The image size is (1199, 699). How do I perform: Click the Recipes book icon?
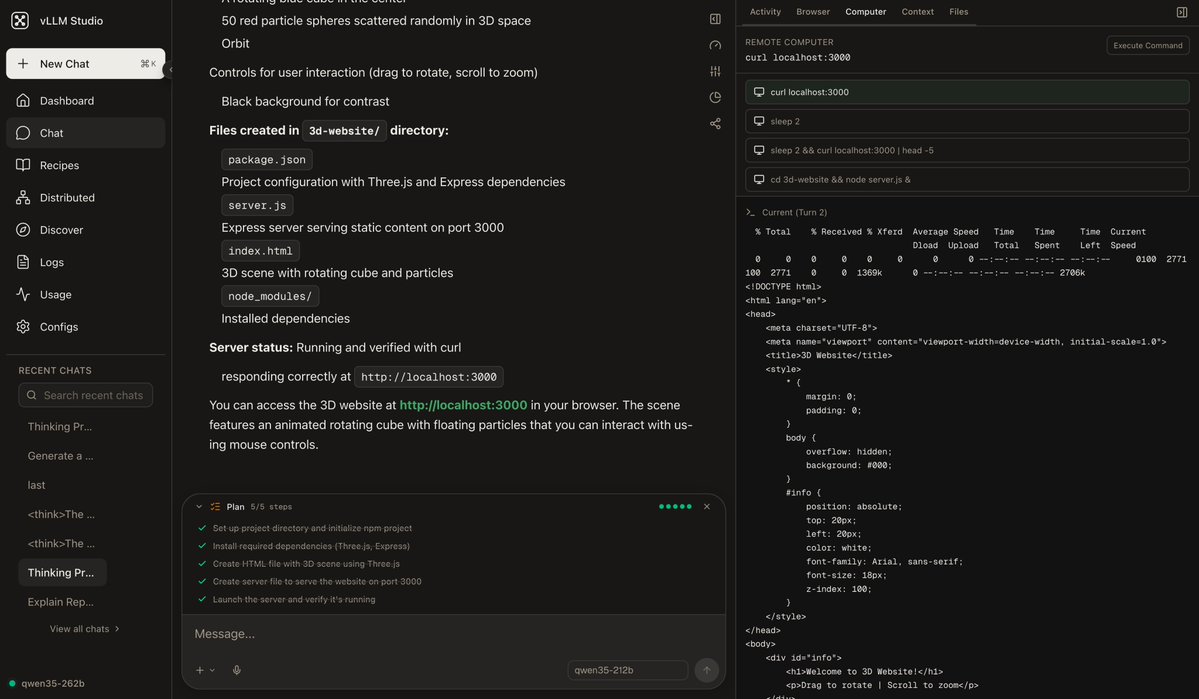tap(23, 165)
